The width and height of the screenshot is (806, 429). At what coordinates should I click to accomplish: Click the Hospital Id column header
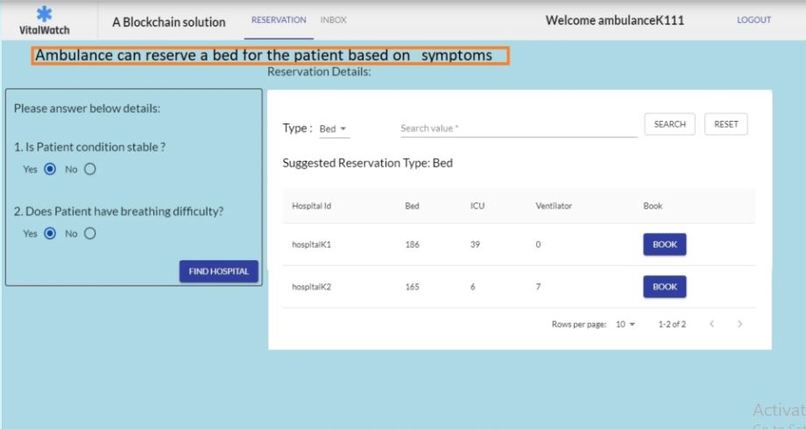pyautogui.click(x=312, y=206)
